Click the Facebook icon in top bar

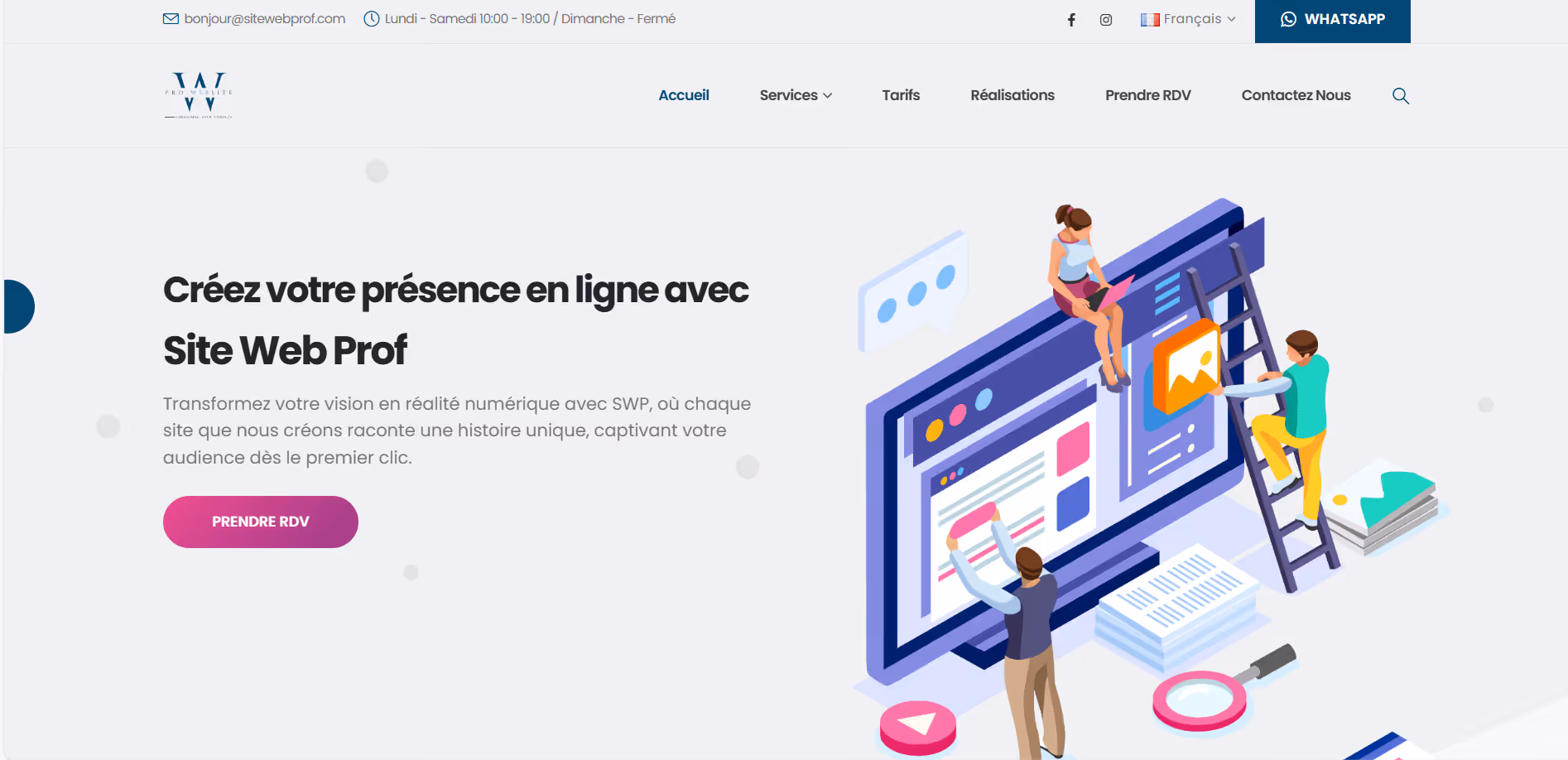tap(1071, 20)
